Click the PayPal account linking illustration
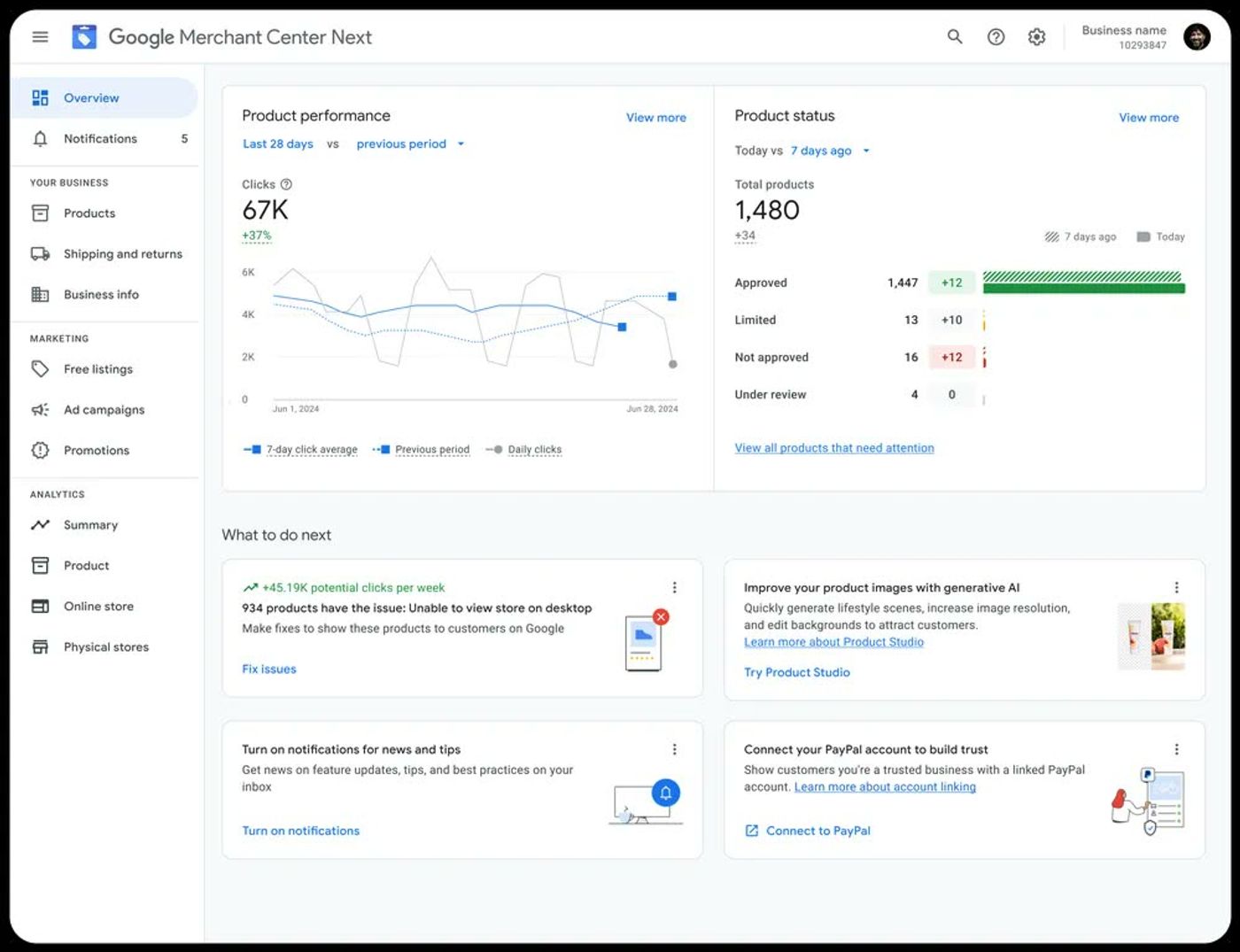Viewport: 1240px width, 952px height. 1148,801
